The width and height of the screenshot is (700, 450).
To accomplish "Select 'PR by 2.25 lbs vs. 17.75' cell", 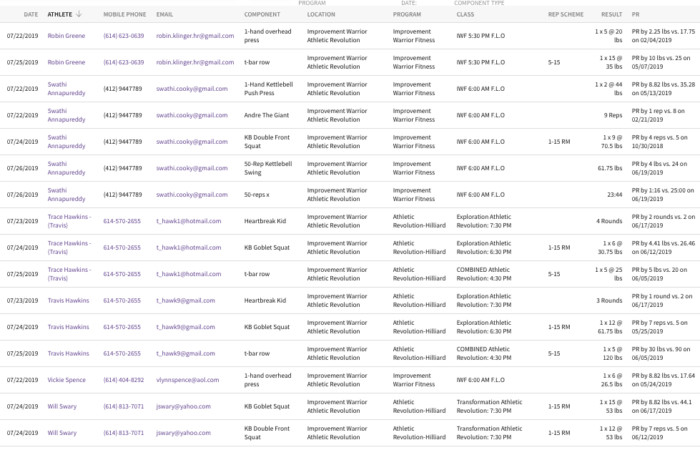I will 663,36.
